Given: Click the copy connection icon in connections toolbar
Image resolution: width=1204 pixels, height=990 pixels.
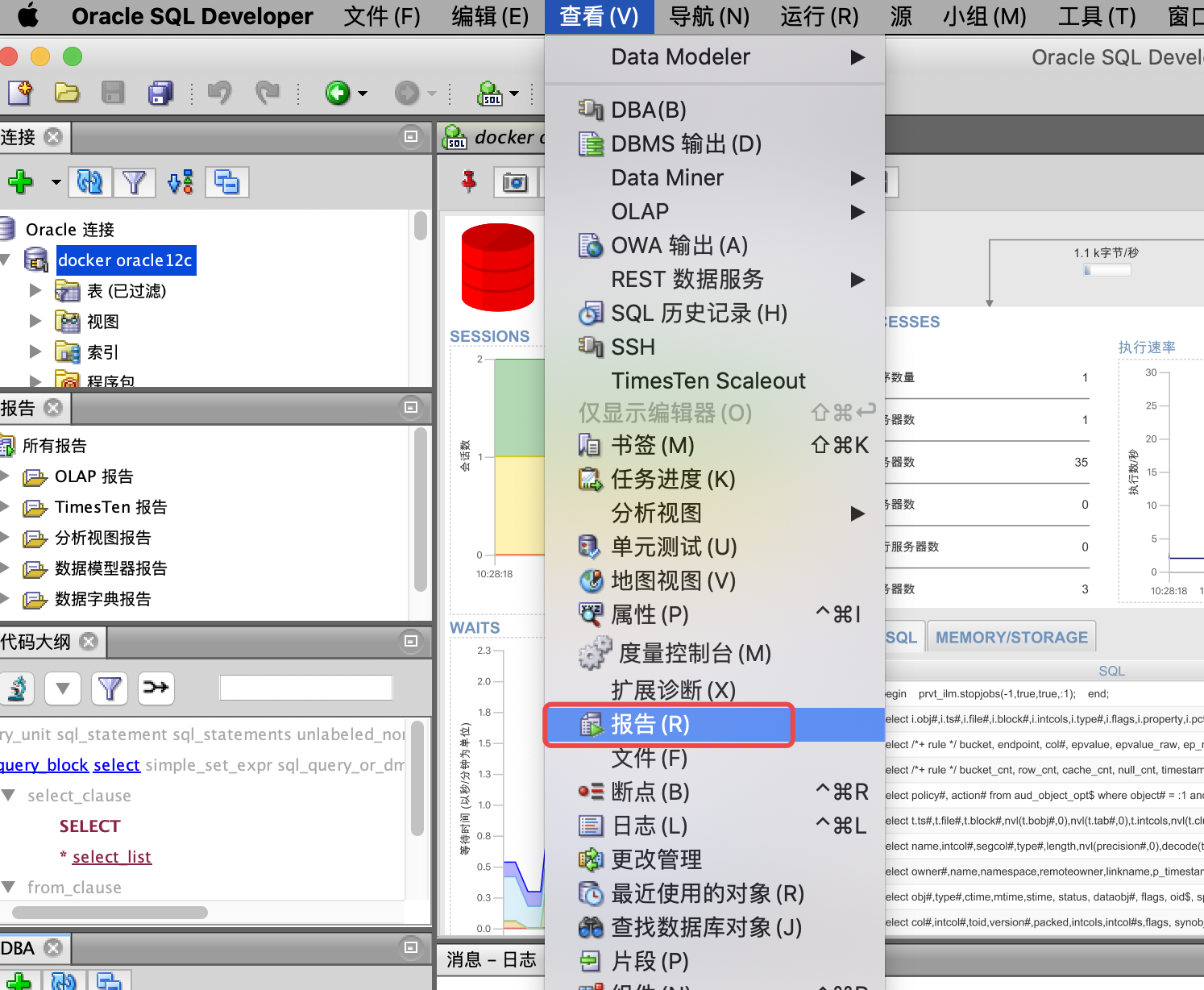Looking at the screenshot, I should click(226, 182).
